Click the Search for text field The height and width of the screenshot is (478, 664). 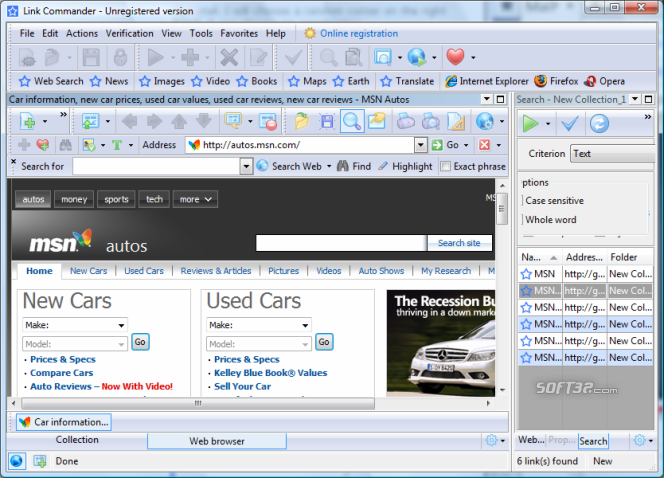[x=157, y=166]
